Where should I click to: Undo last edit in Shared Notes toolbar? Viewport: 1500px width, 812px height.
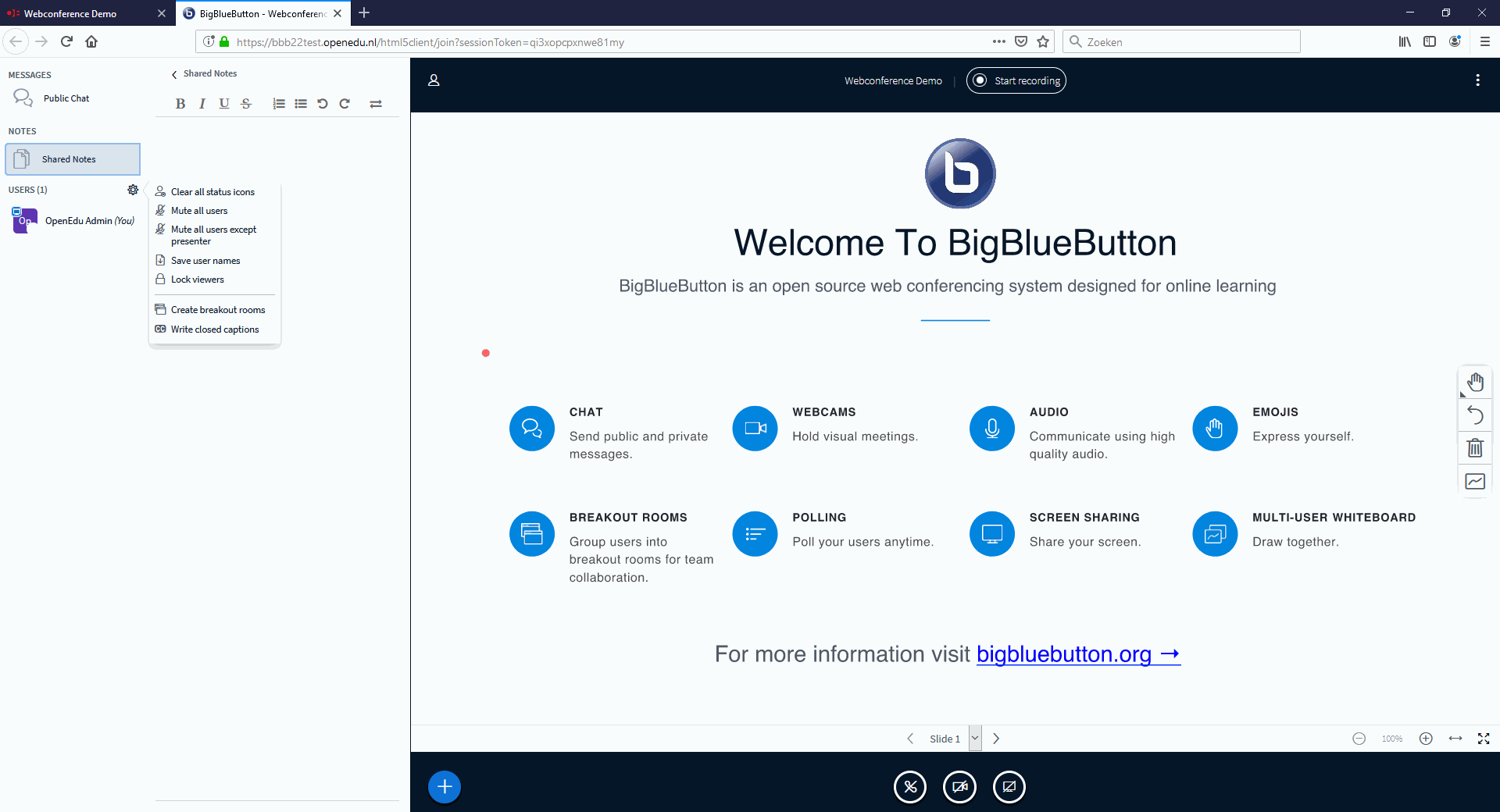(323, 104)
